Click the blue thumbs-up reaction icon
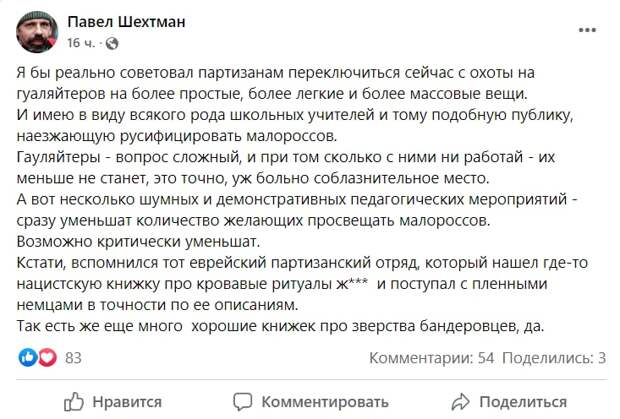The image size is (620, 419). [x=28, y=357]
